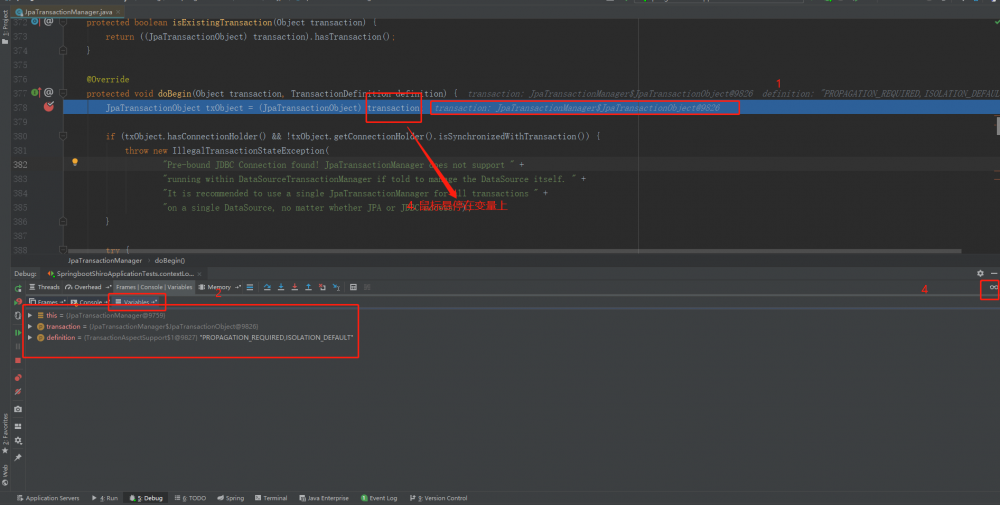This screenshot has height=505, width=1000.
Task: Open the Event Log tool window
Action: click(379, 498)
